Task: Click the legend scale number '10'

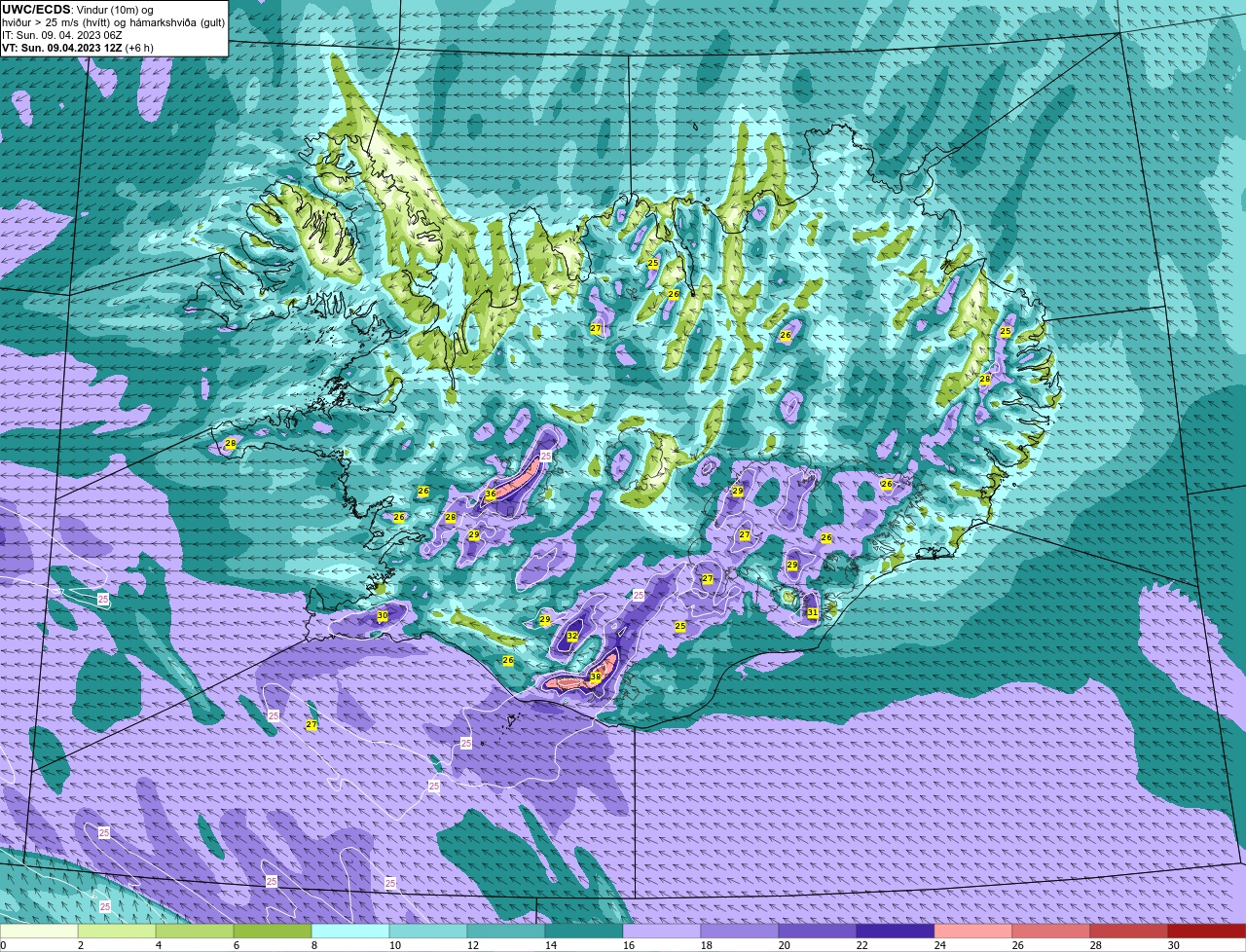Action: click(x=394, y=945)
